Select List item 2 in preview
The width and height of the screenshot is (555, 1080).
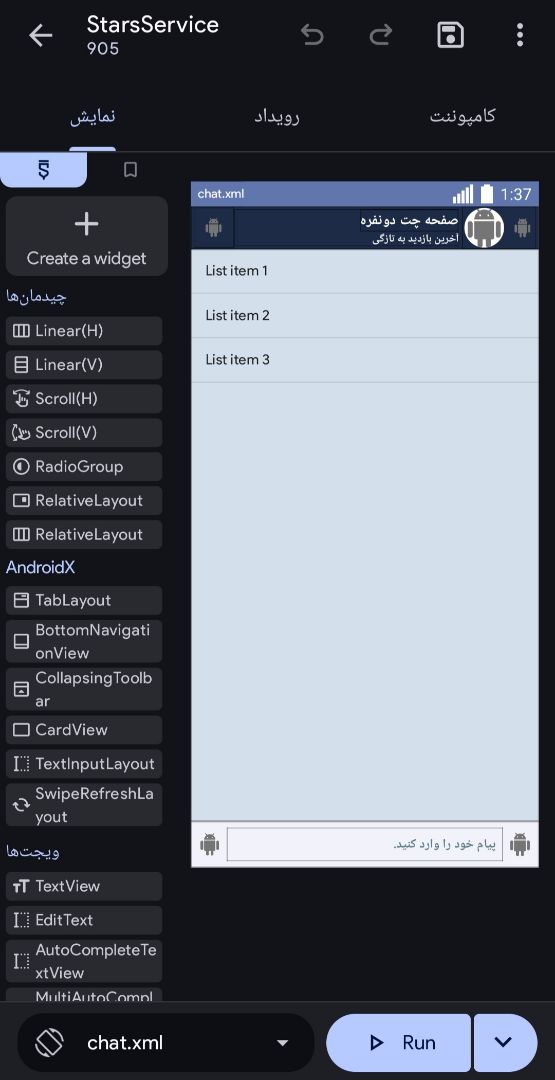pos(364,315)
